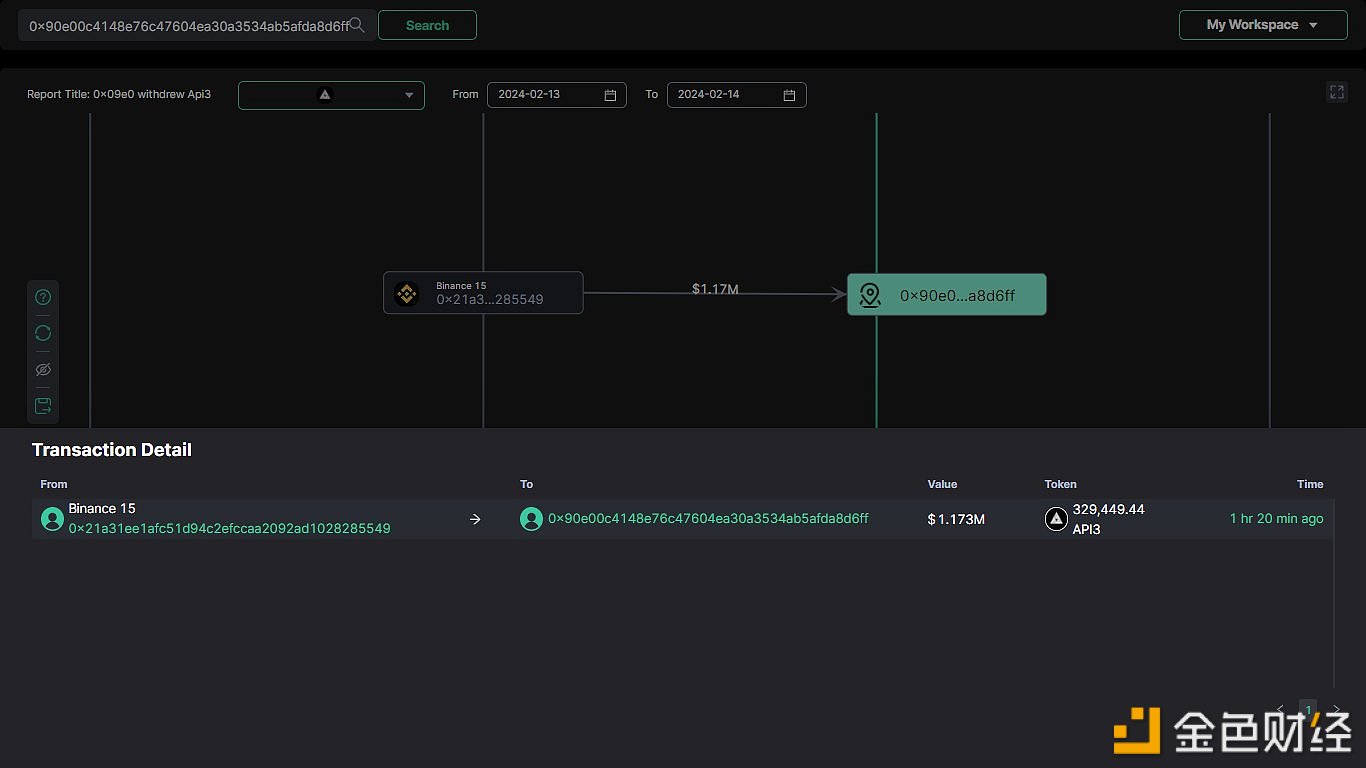This screenshot has width=1366, height=768.
Task: Click the Transaction Detail heading
Action: 112,450
